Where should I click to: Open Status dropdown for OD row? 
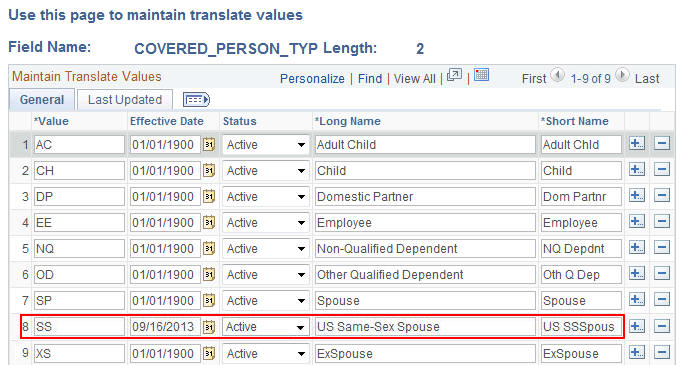(266, 275)
